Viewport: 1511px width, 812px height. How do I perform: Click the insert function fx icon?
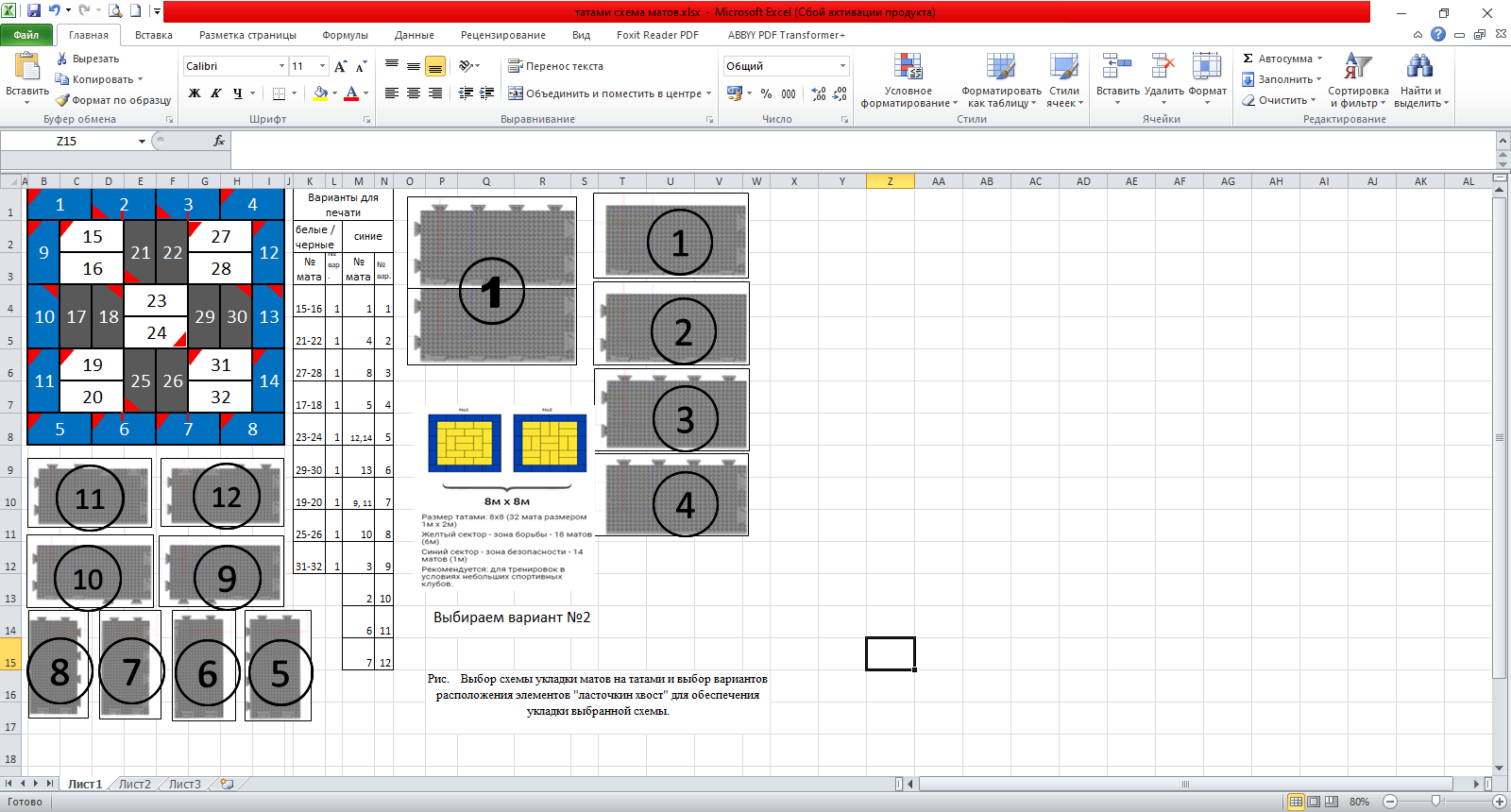pos(219,141)
